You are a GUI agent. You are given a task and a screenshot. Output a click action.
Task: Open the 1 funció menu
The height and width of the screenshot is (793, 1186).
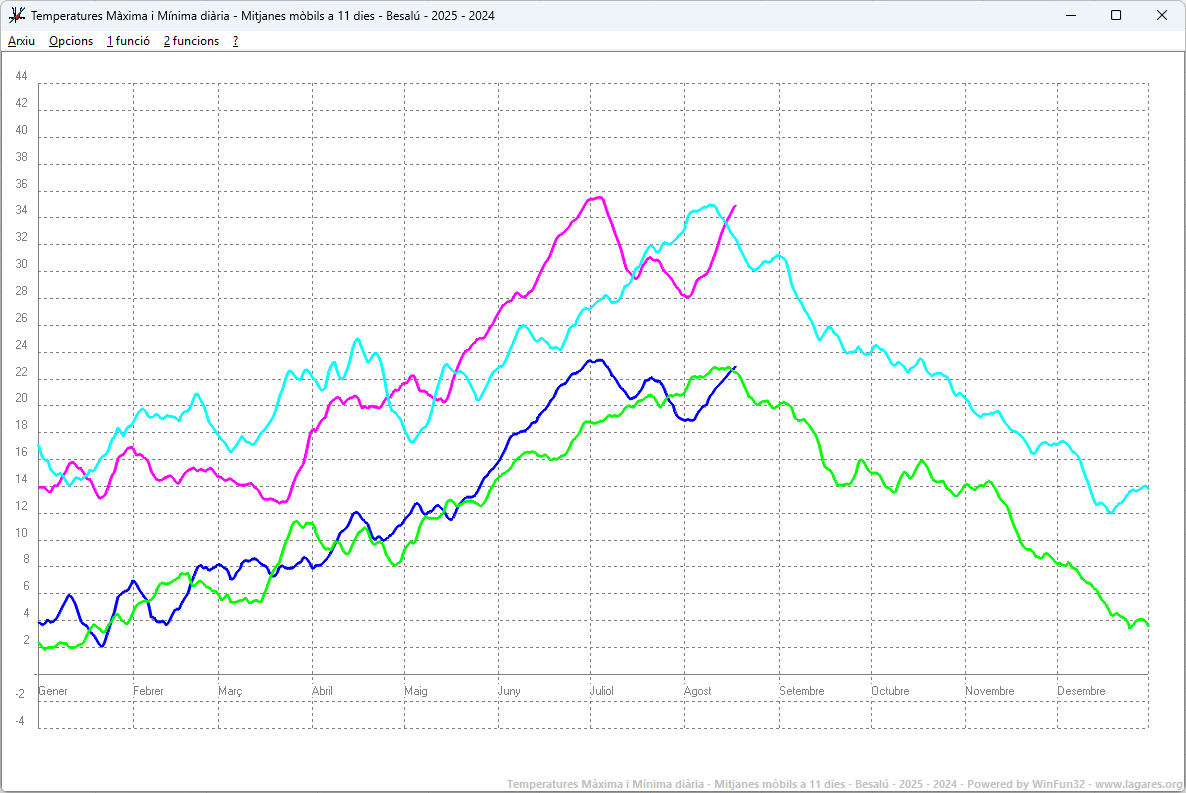click(x=128, y=41)
